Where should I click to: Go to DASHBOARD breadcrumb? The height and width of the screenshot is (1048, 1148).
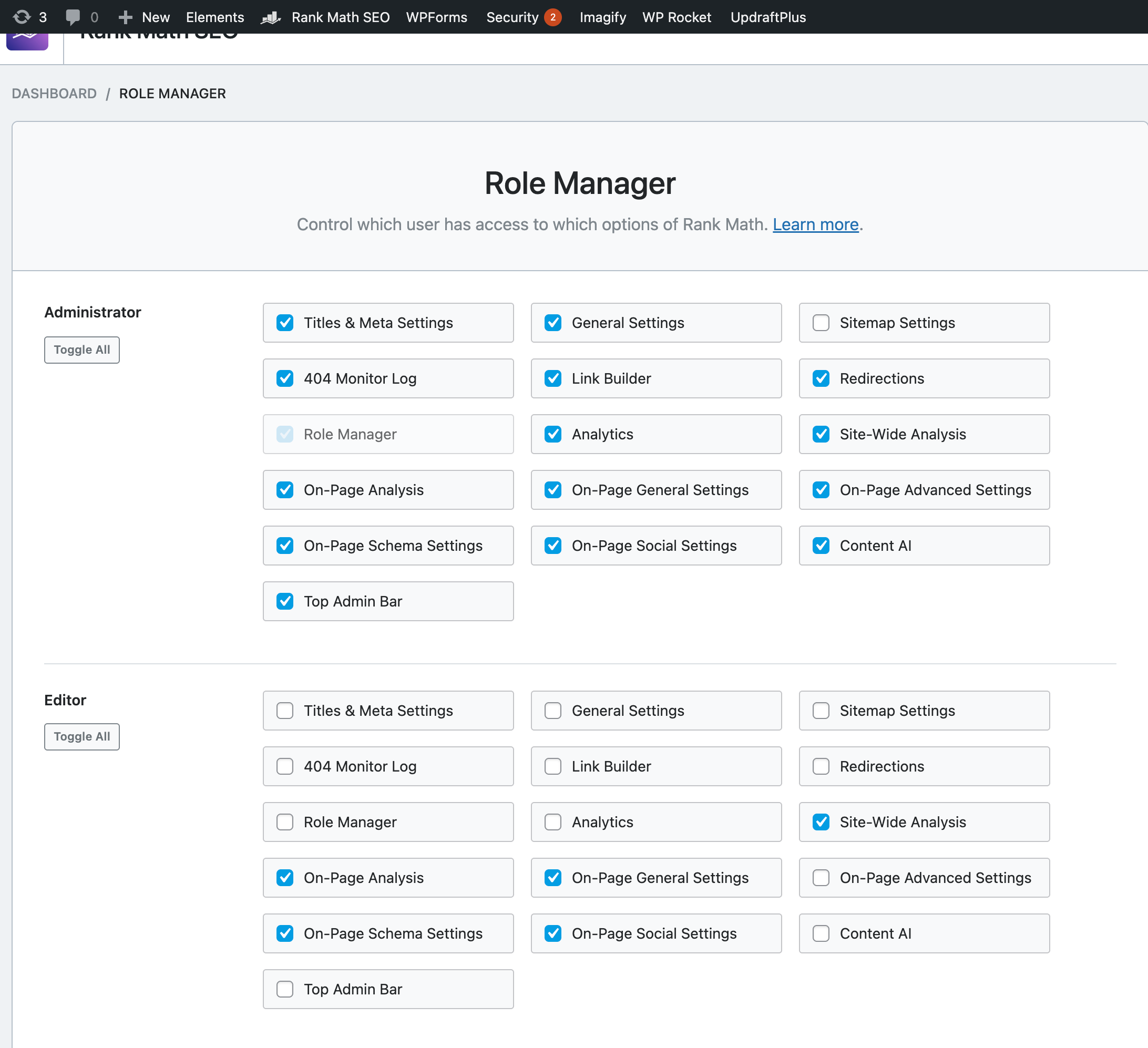54,94
